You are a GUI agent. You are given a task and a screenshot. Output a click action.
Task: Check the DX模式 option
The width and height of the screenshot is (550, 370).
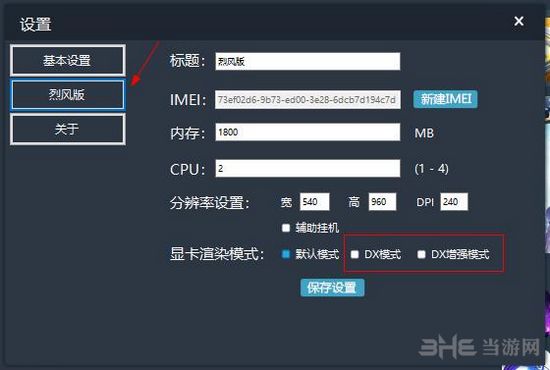(355, 254)
